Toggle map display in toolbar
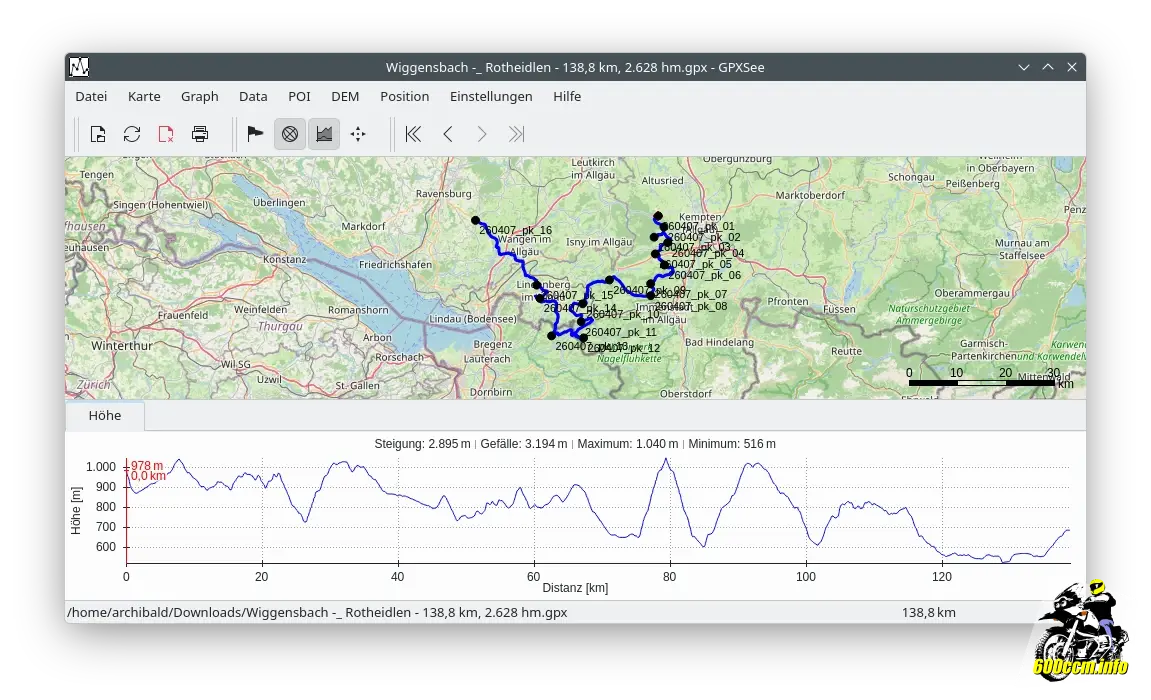This screenshot has height=700, width=1151. [x=290, y=134]
